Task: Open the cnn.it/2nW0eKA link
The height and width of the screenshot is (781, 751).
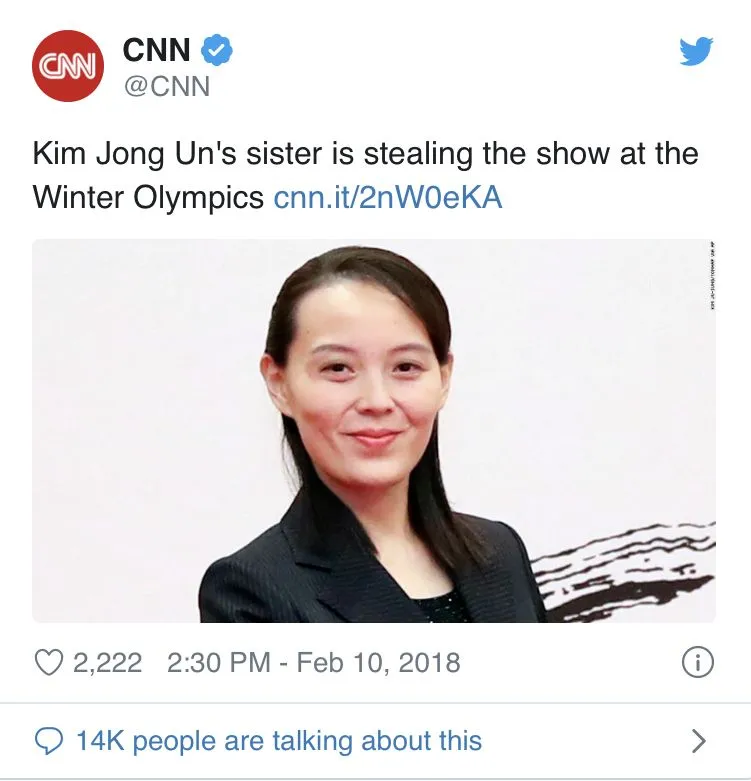Action: (388, 198)
